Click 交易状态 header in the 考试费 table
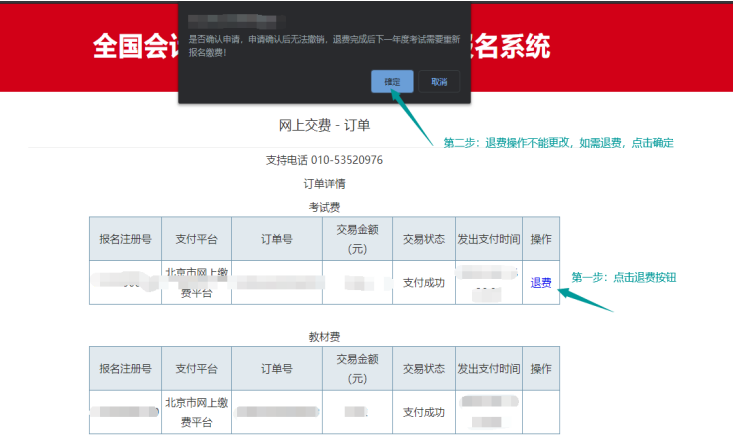 point(423,239)
